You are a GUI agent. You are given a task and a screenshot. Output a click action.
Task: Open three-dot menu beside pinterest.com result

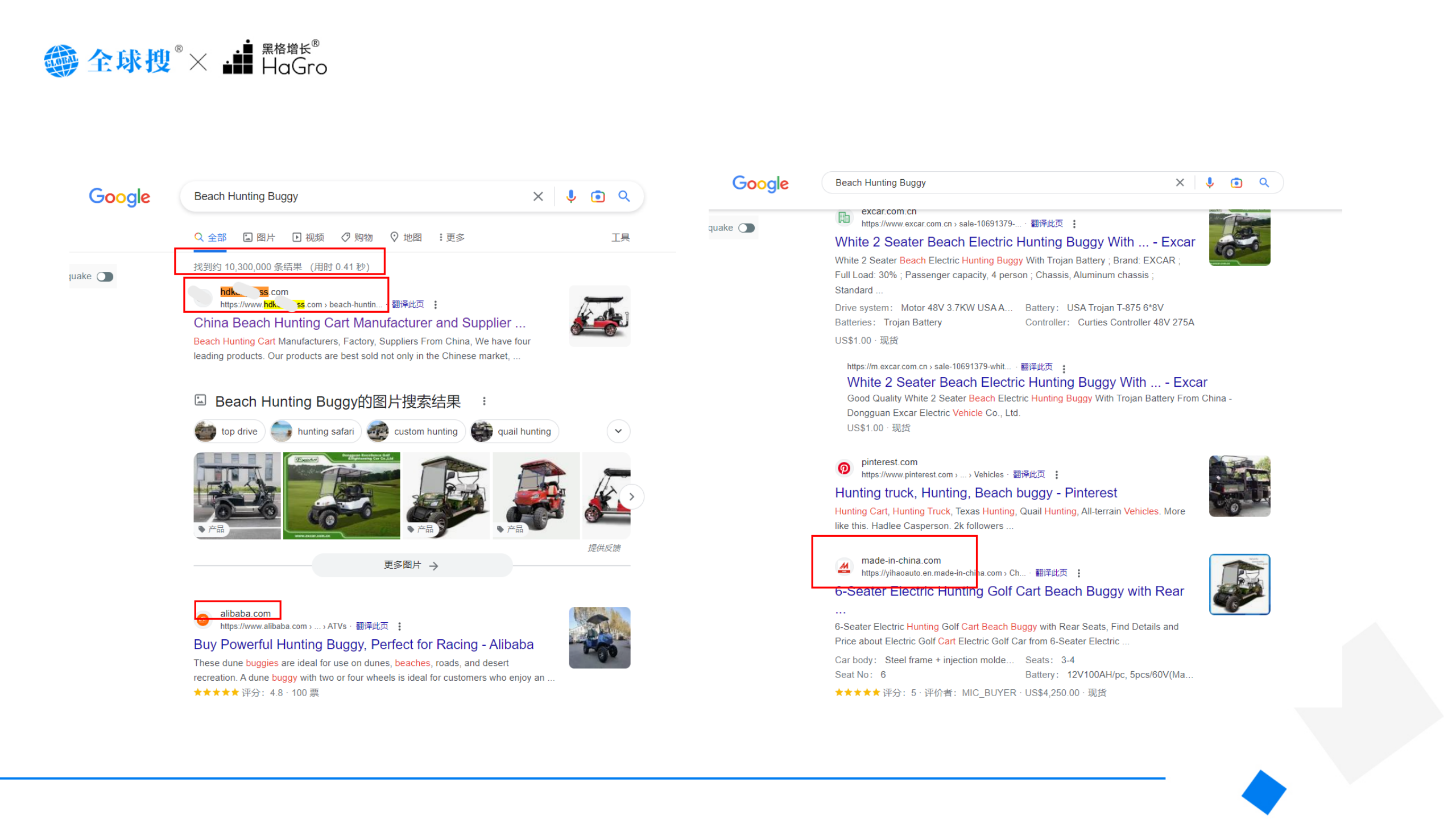(x=1056, y=475)
